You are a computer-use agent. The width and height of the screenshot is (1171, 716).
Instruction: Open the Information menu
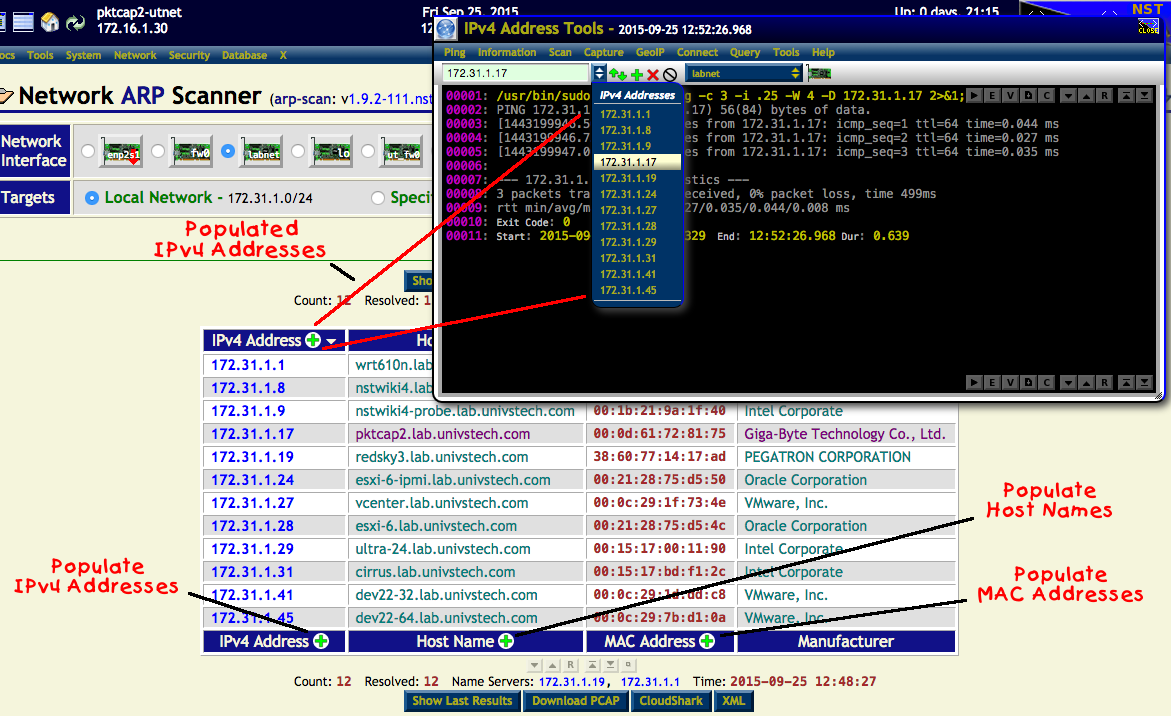click(507, 52)
